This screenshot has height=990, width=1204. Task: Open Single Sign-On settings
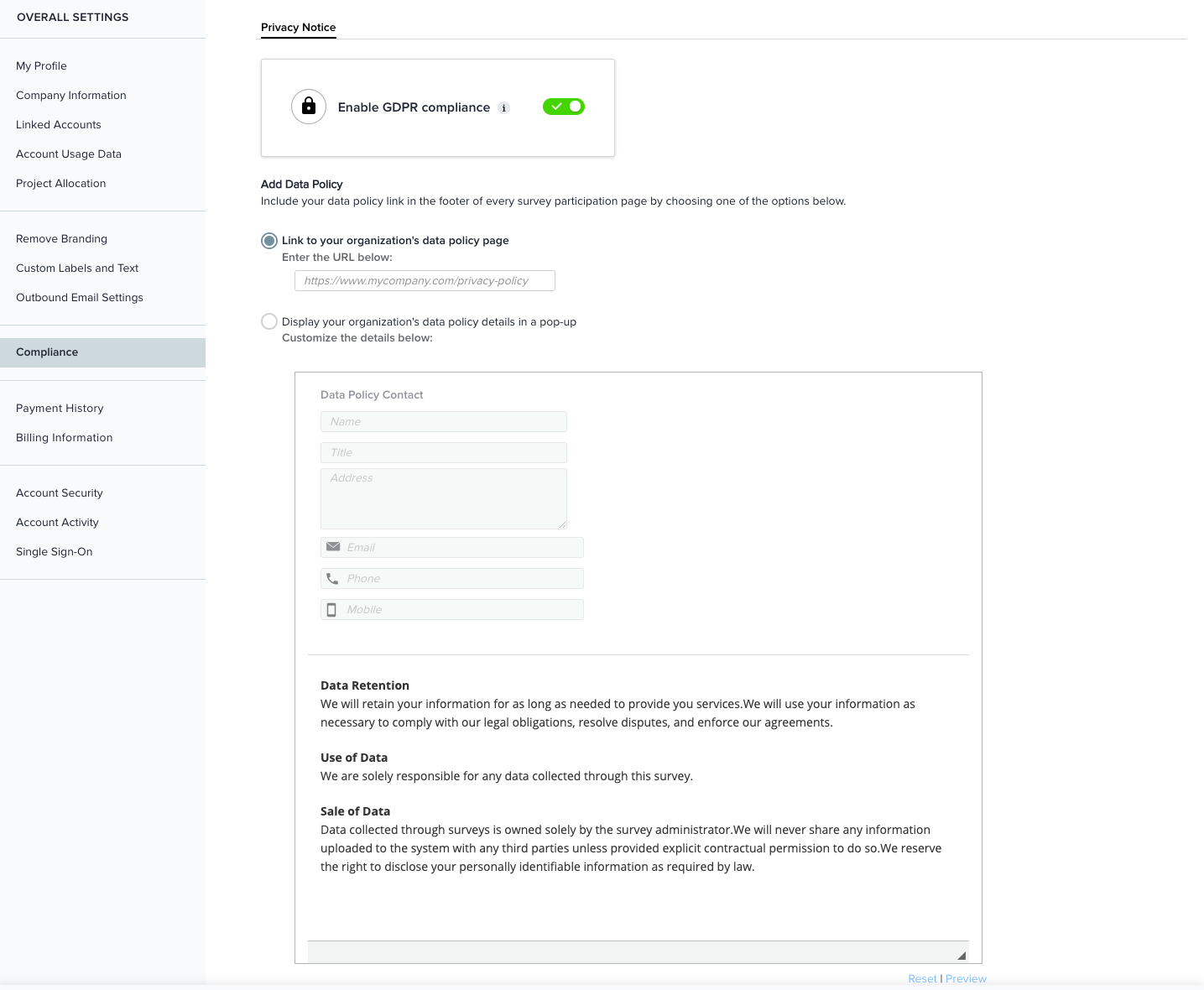(55, 552)
